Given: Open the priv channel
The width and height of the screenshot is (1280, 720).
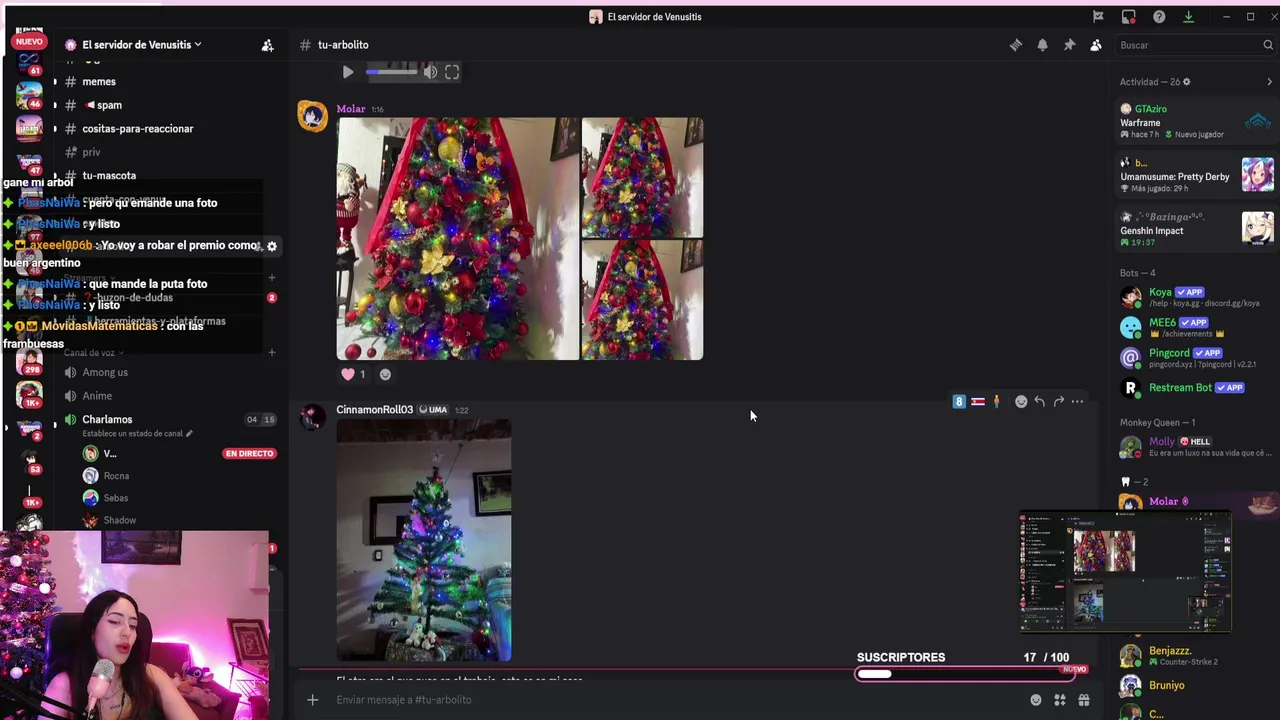Looking at the screenshot, I should [91, 152].
